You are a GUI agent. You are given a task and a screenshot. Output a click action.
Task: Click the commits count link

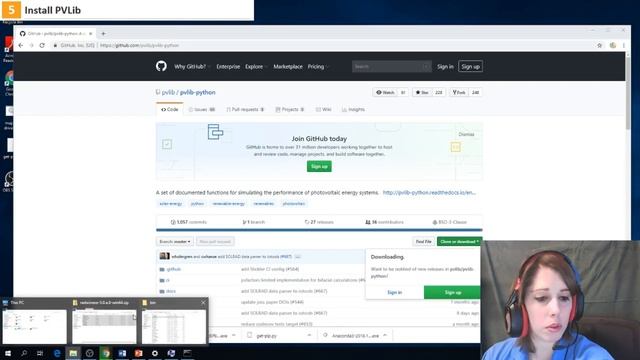189,222
